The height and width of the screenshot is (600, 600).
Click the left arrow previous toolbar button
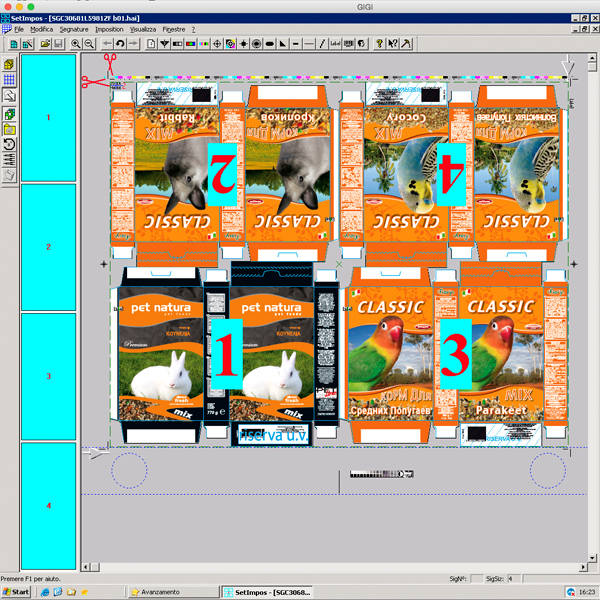click(107, 44)
